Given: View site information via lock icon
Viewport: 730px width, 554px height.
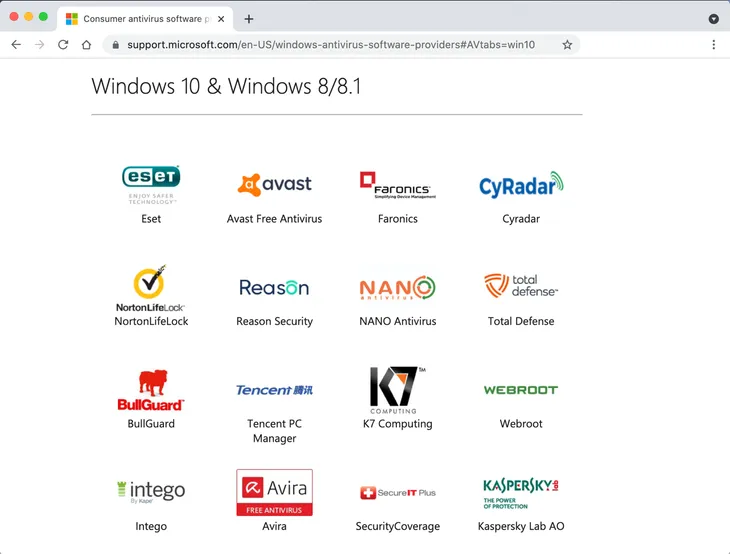Looking at the screenshot, I should click(x=116, y=45).
